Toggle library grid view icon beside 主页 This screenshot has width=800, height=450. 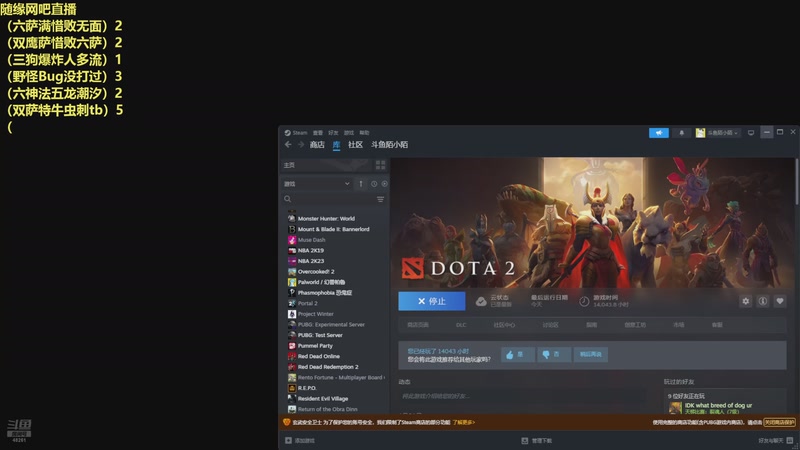[381, 165]
